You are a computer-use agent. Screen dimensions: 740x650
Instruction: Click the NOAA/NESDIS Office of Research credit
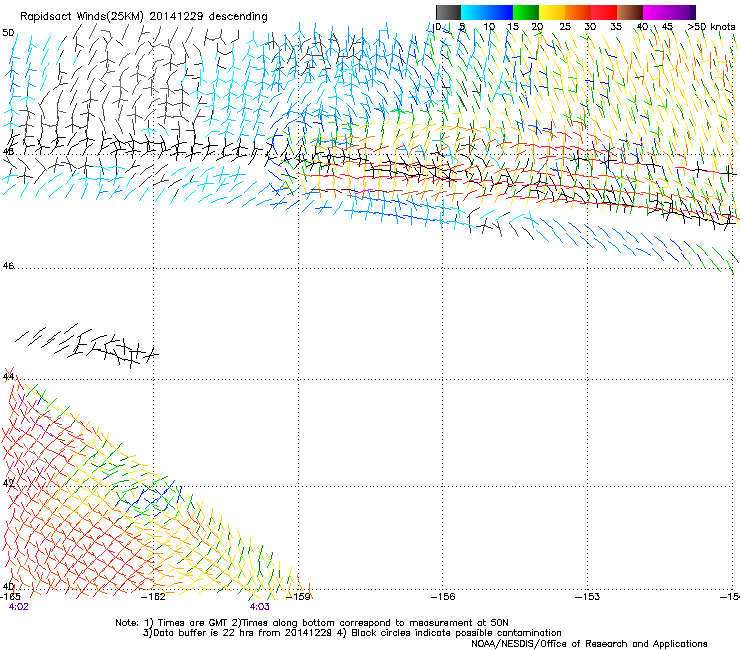(x=589, y=644)
